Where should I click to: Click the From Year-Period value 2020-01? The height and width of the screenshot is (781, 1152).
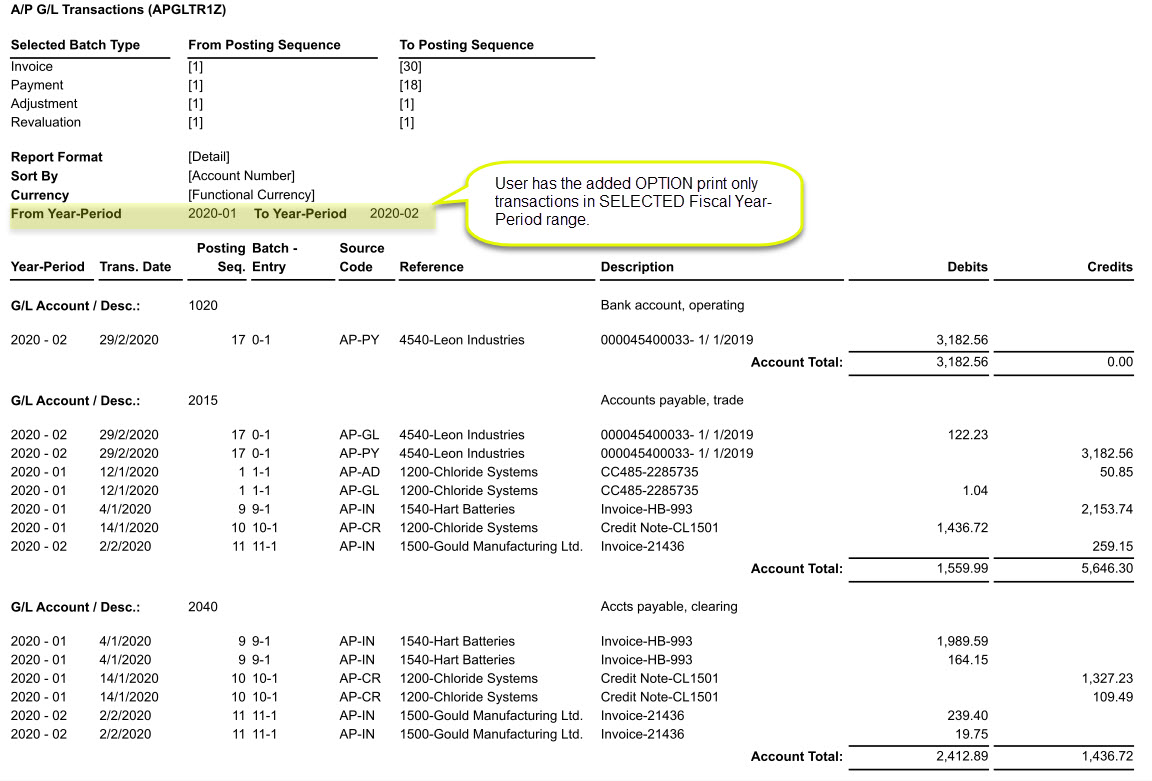tap(212, 214)
